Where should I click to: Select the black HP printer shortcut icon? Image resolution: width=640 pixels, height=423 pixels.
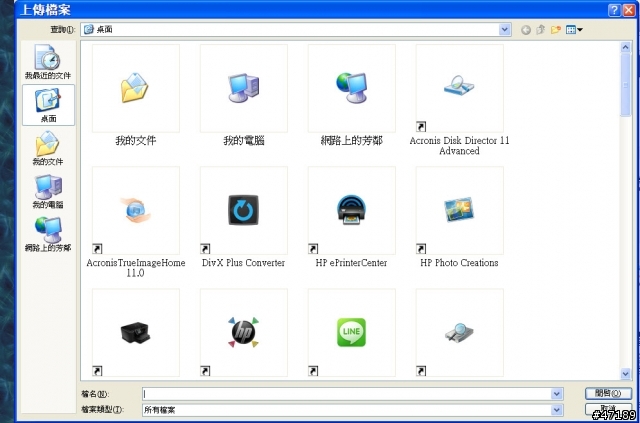point(136,332)
